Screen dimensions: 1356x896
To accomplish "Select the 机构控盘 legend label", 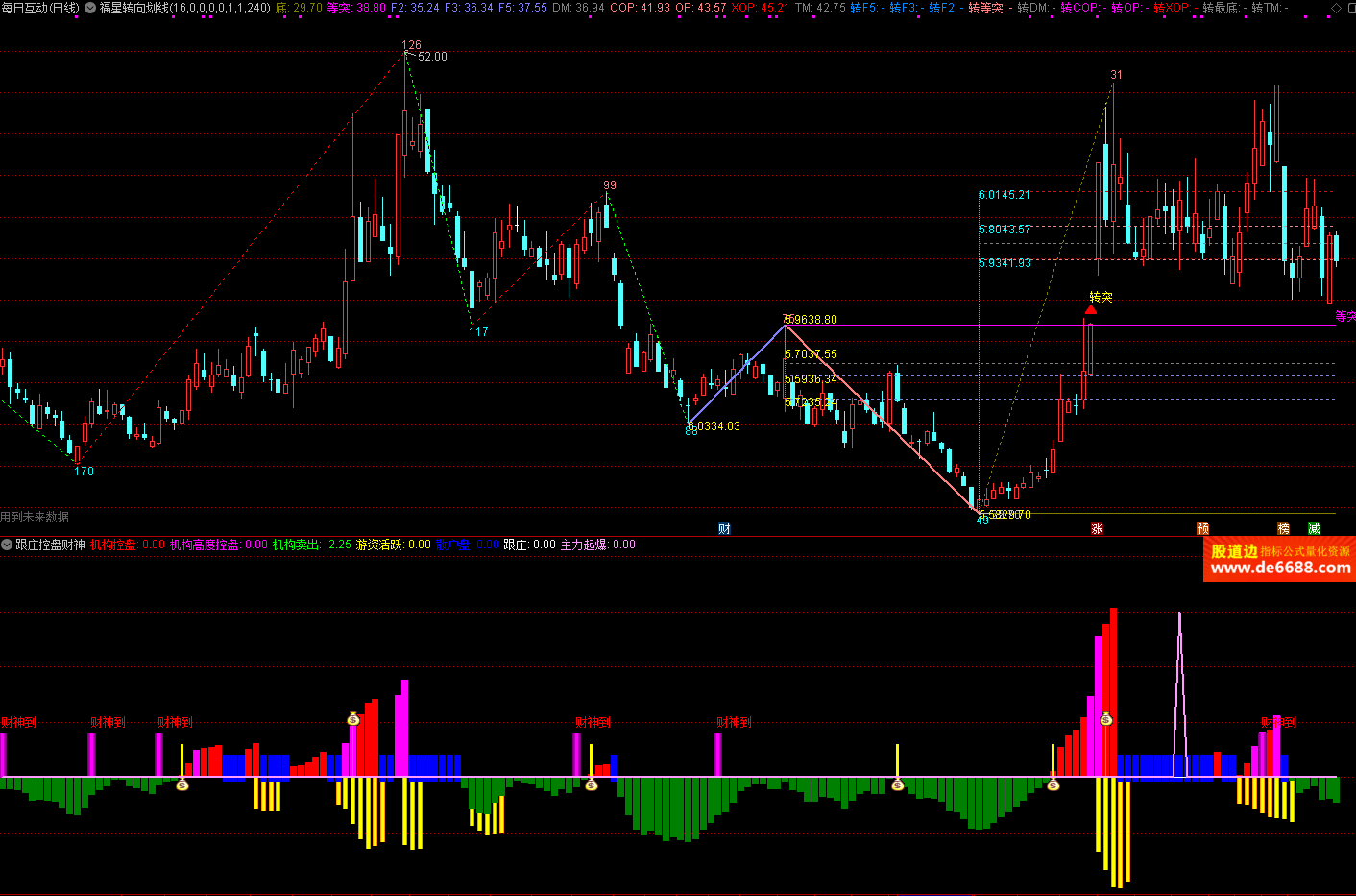I will pyautogui.click(x=113, y=545).
